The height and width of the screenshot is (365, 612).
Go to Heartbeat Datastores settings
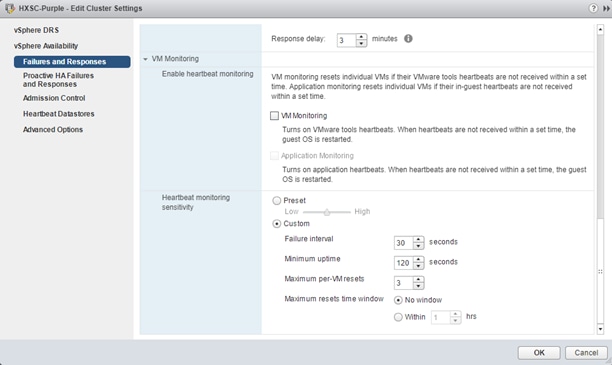coord(59,114)
